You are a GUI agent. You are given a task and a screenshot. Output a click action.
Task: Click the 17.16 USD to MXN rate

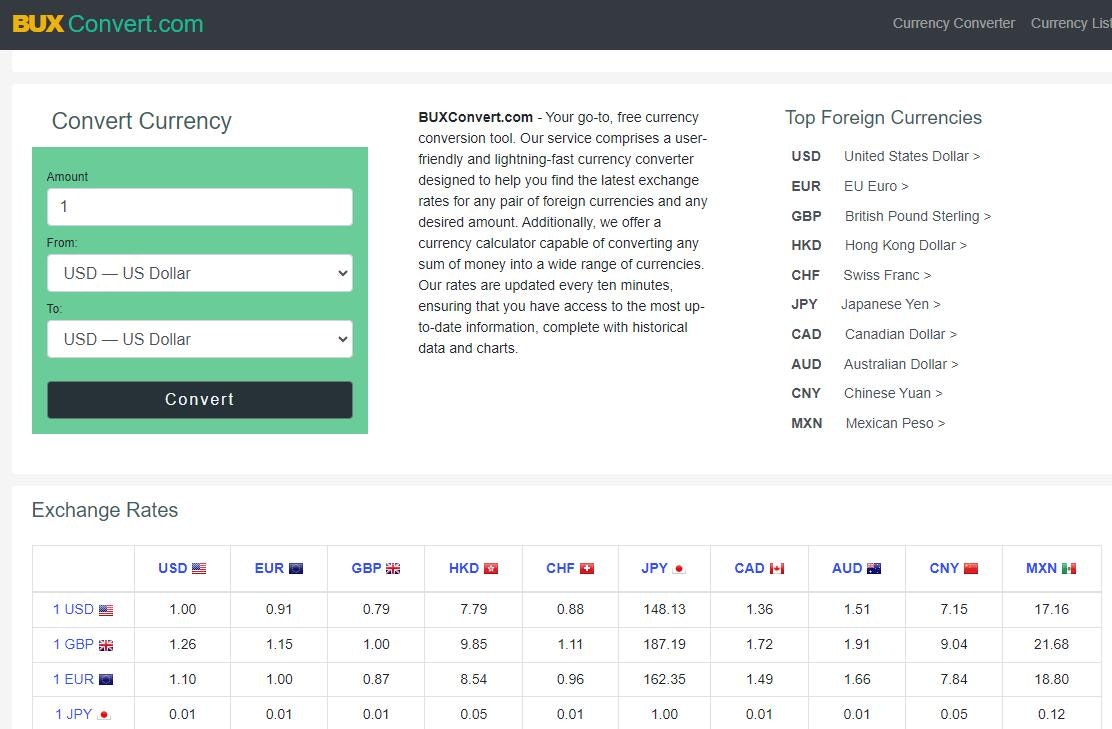pyautogui.click(x=1051, y=609)
